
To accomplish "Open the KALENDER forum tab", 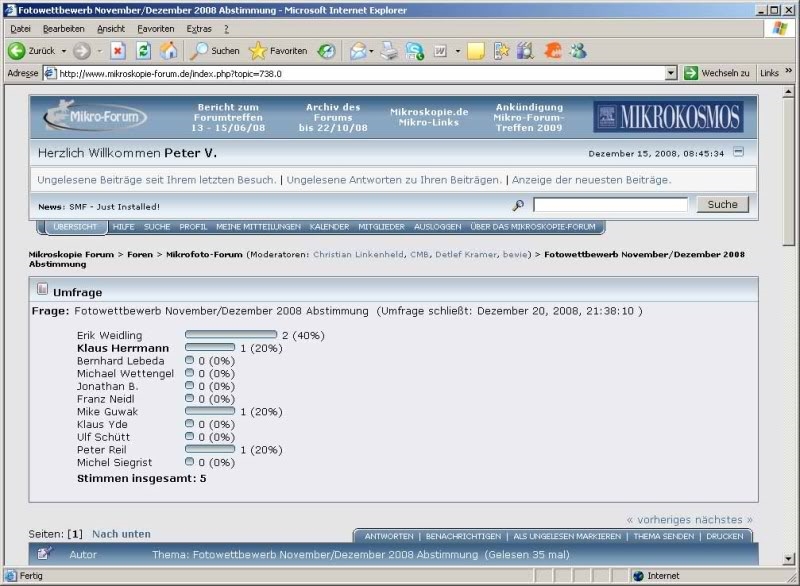I will (329, 227).
